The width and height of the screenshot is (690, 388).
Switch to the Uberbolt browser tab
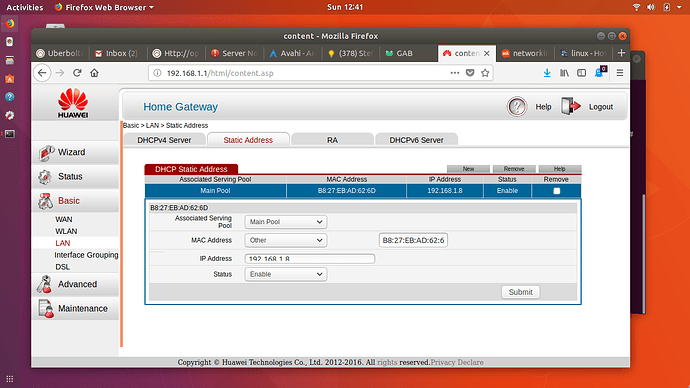60,53
